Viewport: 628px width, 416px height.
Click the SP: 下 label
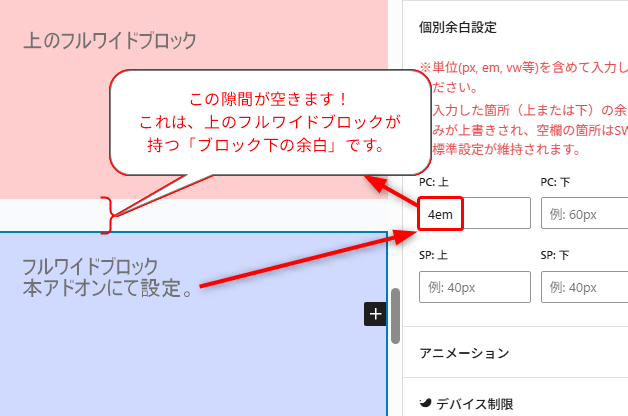pos(555,255)
